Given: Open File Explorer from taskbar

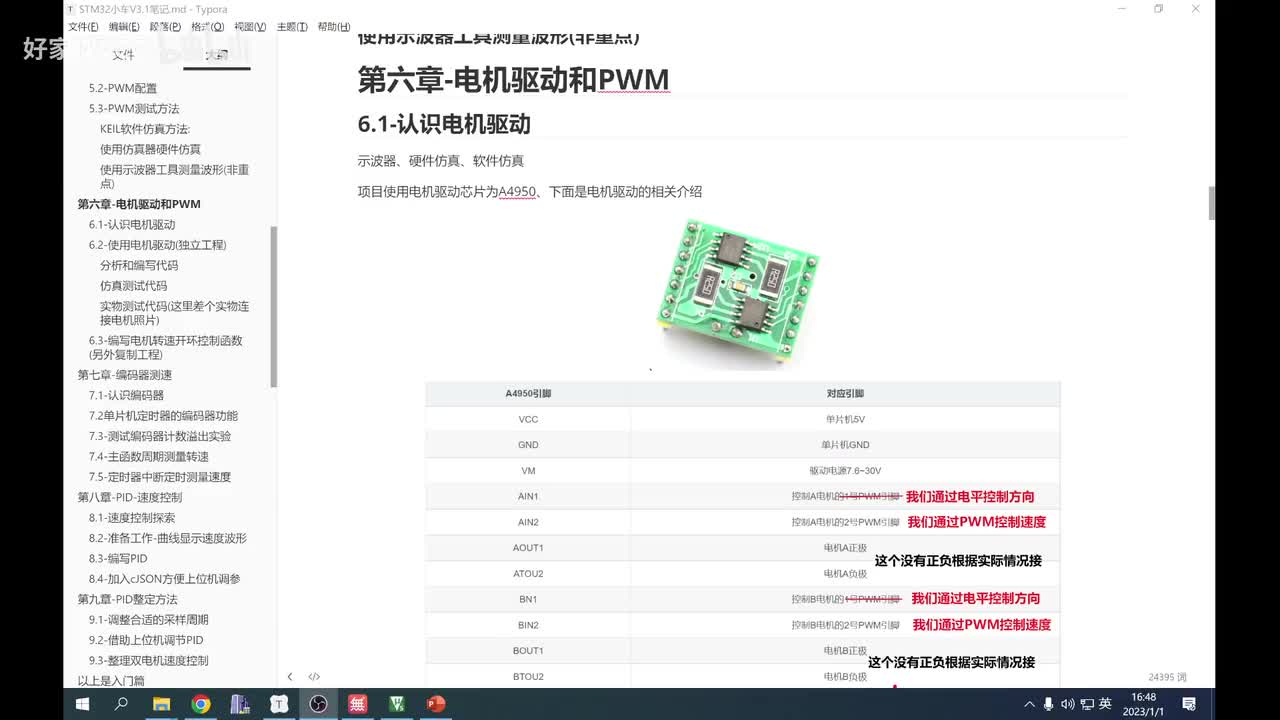Looking at the screenshot, I should (x=161, y=704).
